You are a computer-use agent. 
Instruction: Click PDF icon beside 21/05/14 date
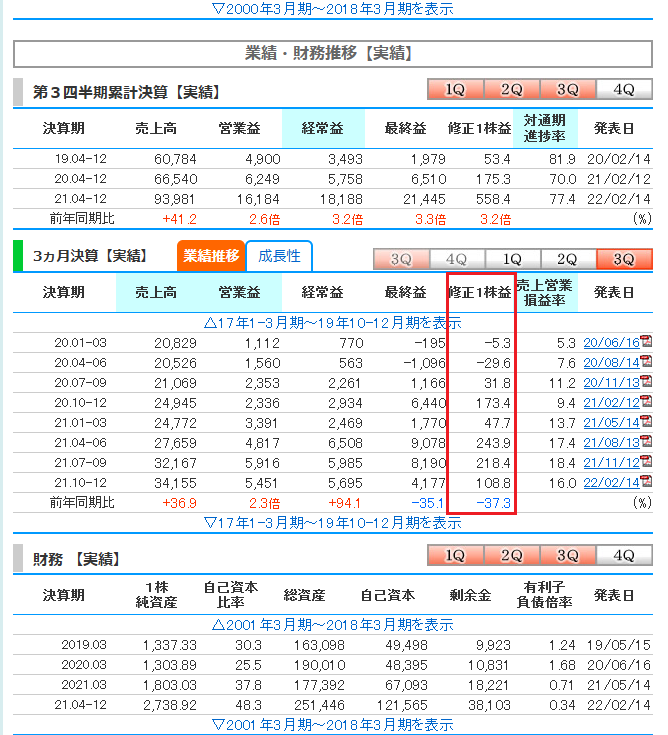point(645,423)
